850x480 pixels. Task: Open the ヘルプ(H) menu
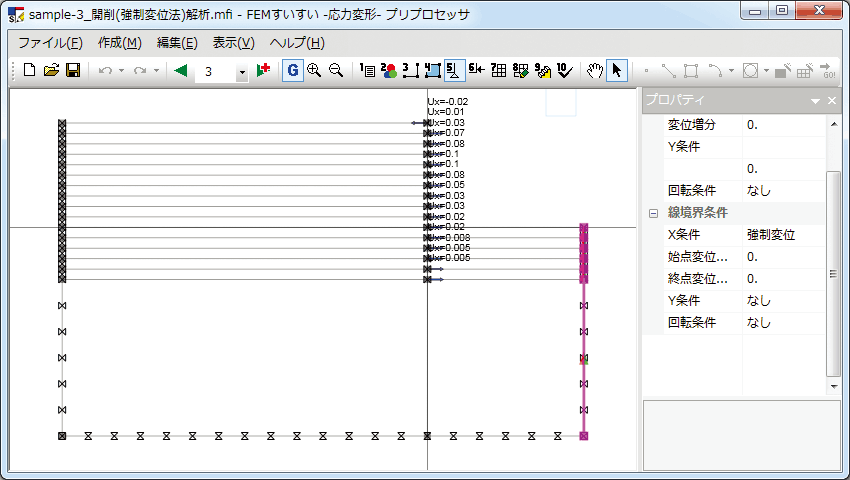coord(297,43)
